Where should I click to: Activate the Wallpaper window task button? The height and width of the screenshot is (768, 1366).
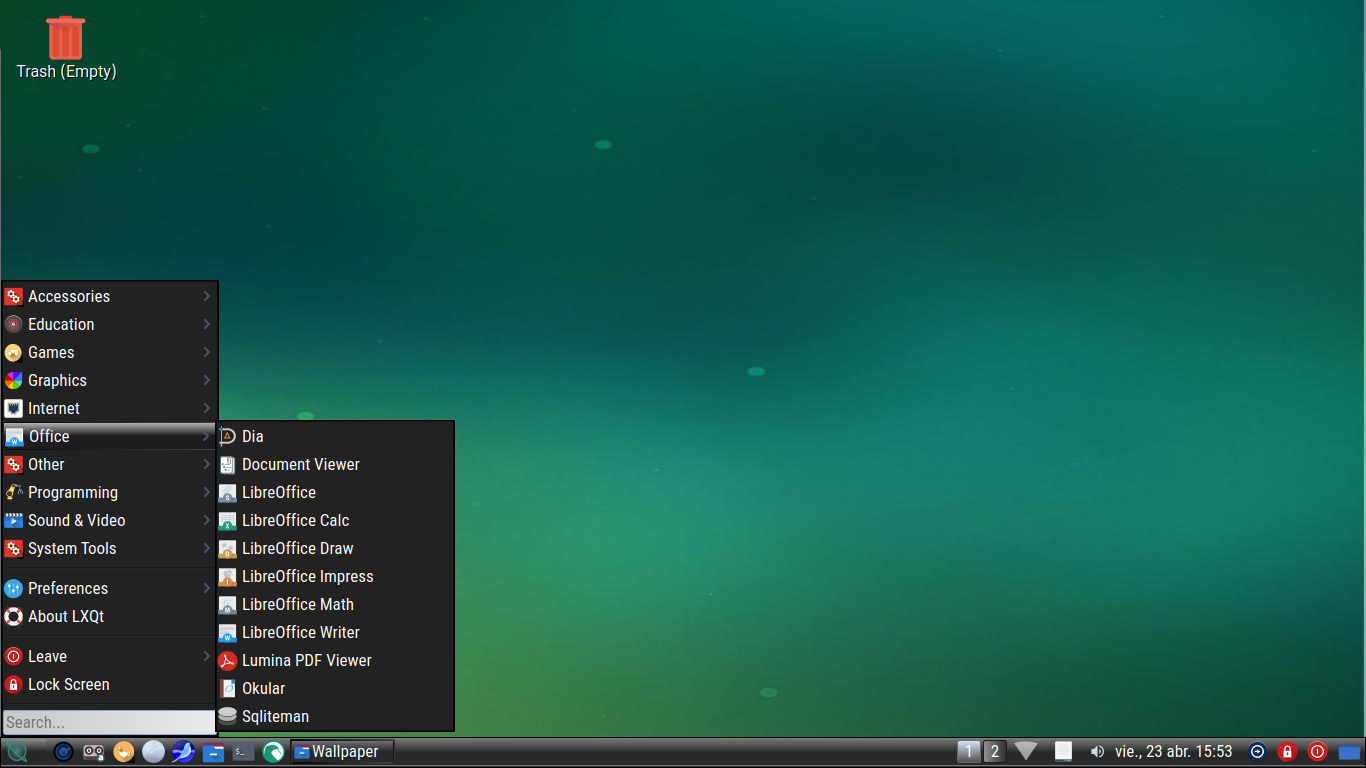pos(342,752)
